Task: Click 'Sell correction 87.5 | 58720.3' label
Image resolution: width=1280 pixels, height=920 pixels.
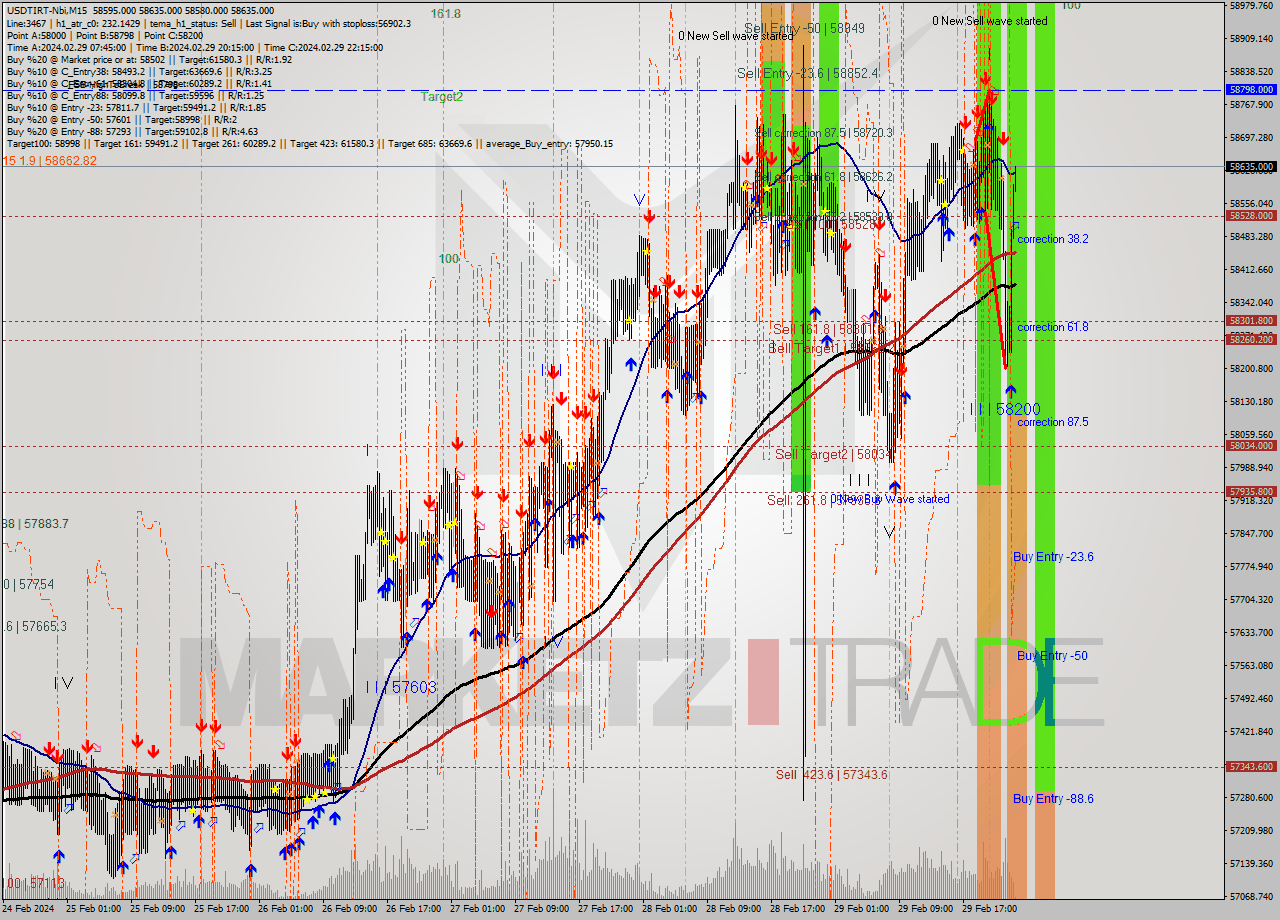Action: (824, 132)
